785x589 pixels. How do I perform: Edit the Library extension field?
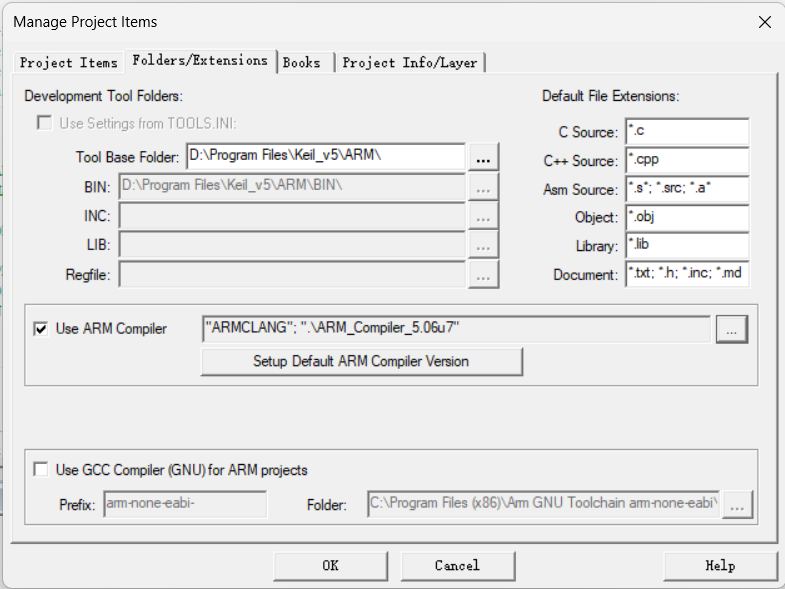point(687,245)
